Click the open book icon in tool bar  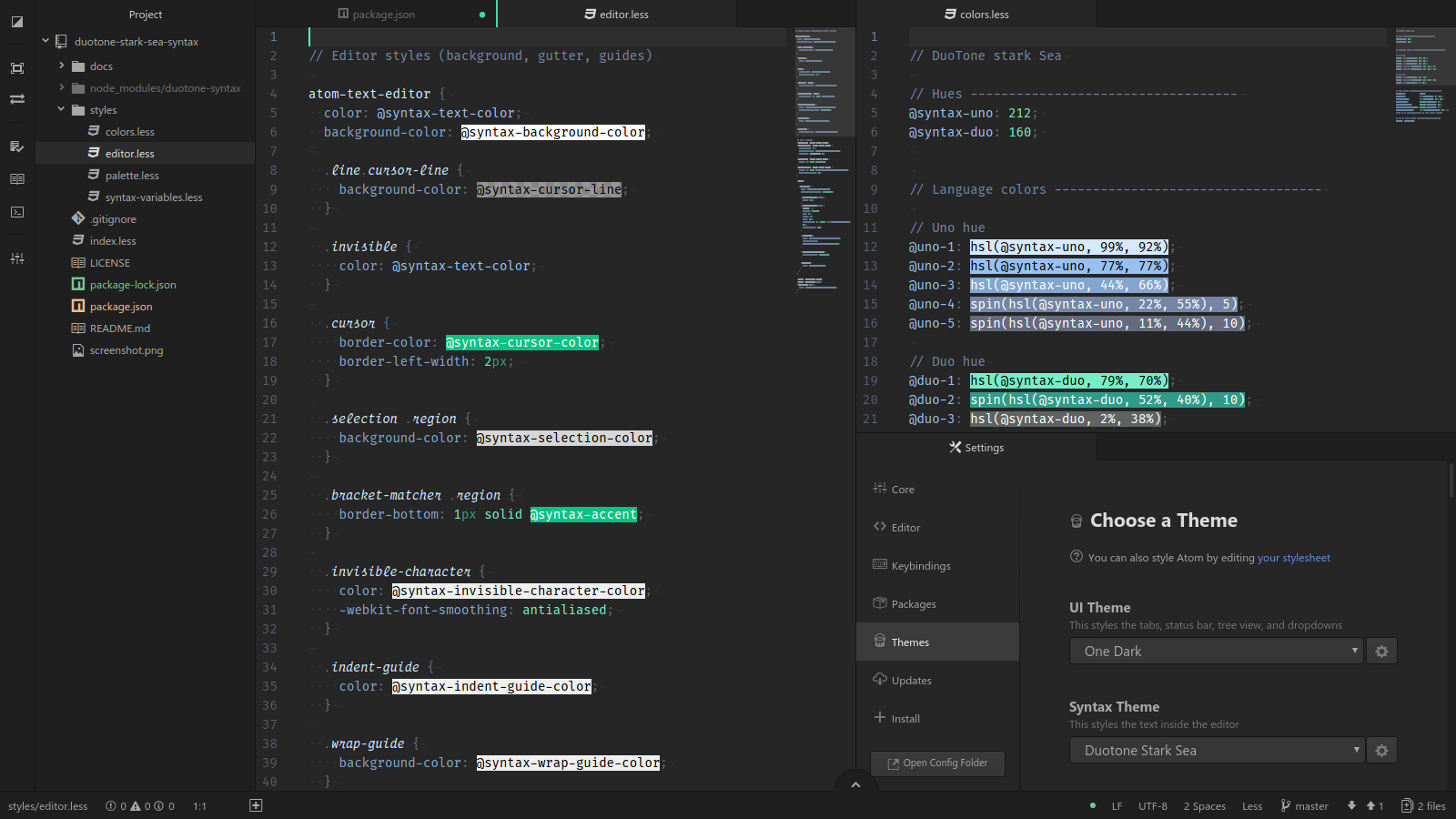pos(17,179)
